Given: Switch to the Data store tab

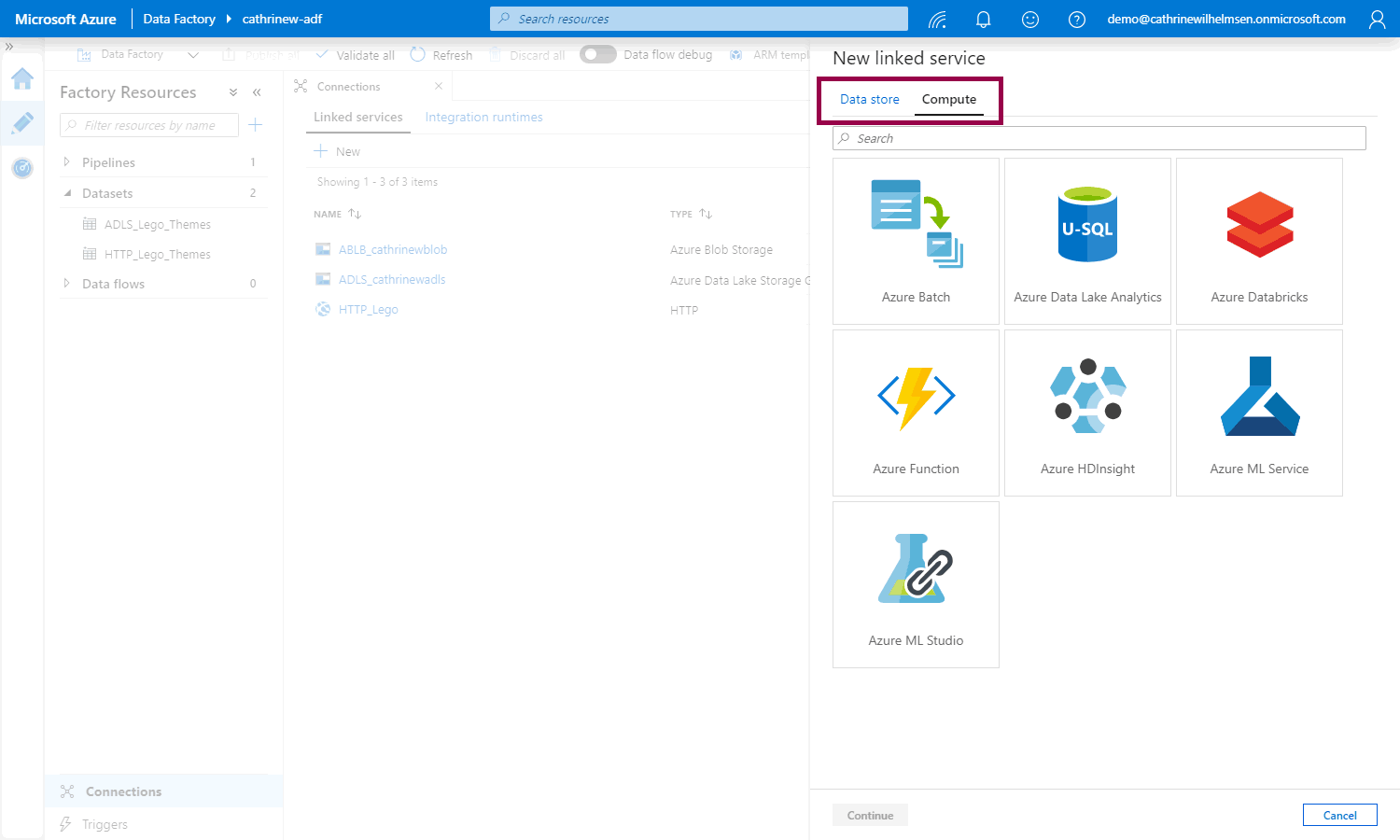Looking at the screenshot, I should coord(869,99).
